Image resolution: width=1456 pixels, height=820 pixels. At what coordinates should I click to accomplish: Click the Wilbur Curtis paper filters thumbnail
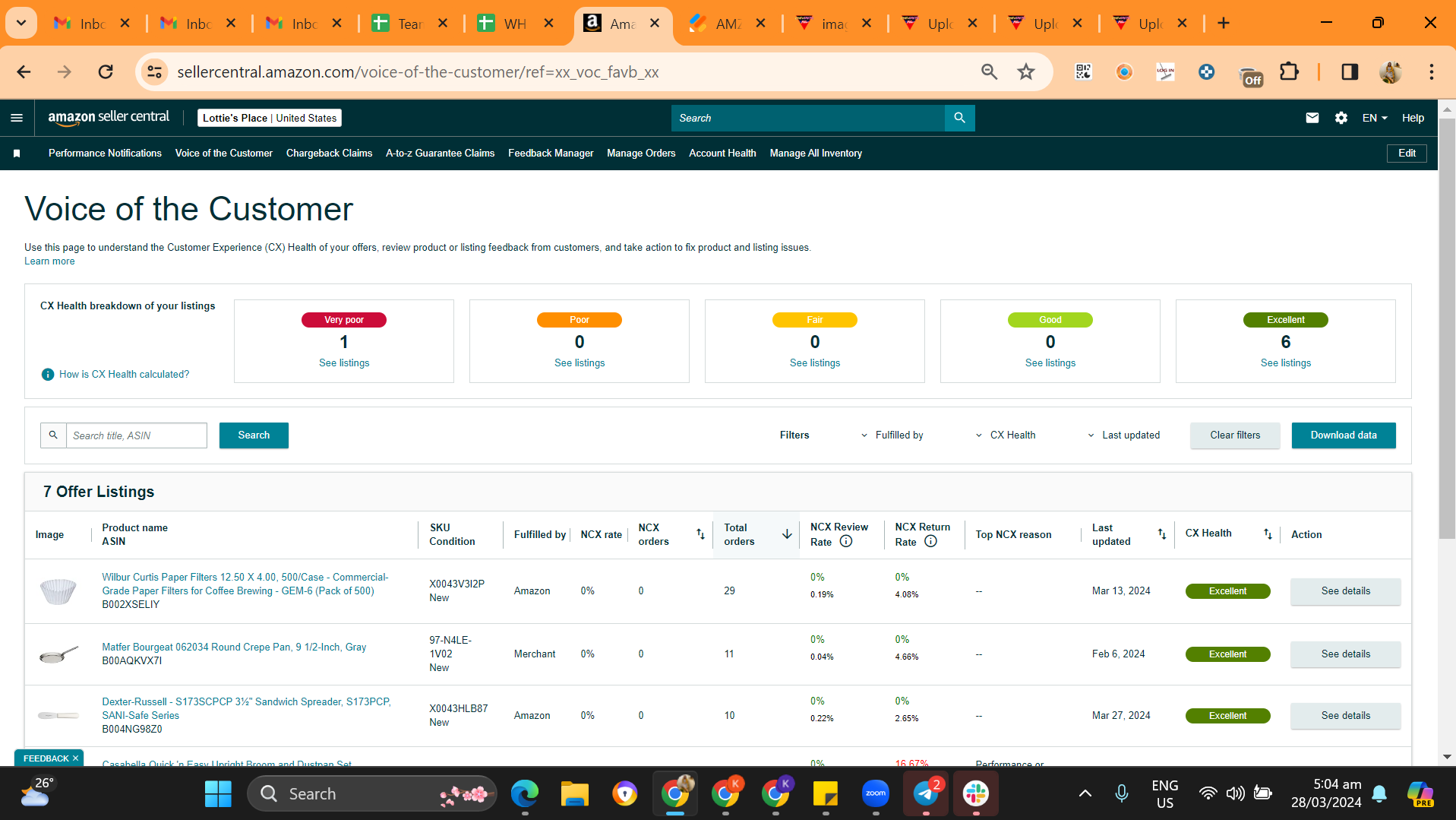tap(58, 591)
